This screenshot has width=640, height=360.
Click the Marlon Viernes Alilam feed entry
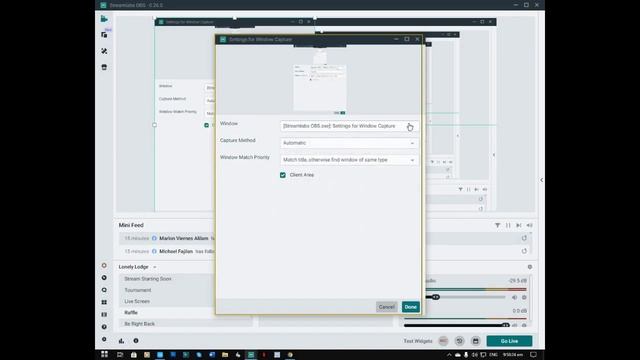click(167, 238)
